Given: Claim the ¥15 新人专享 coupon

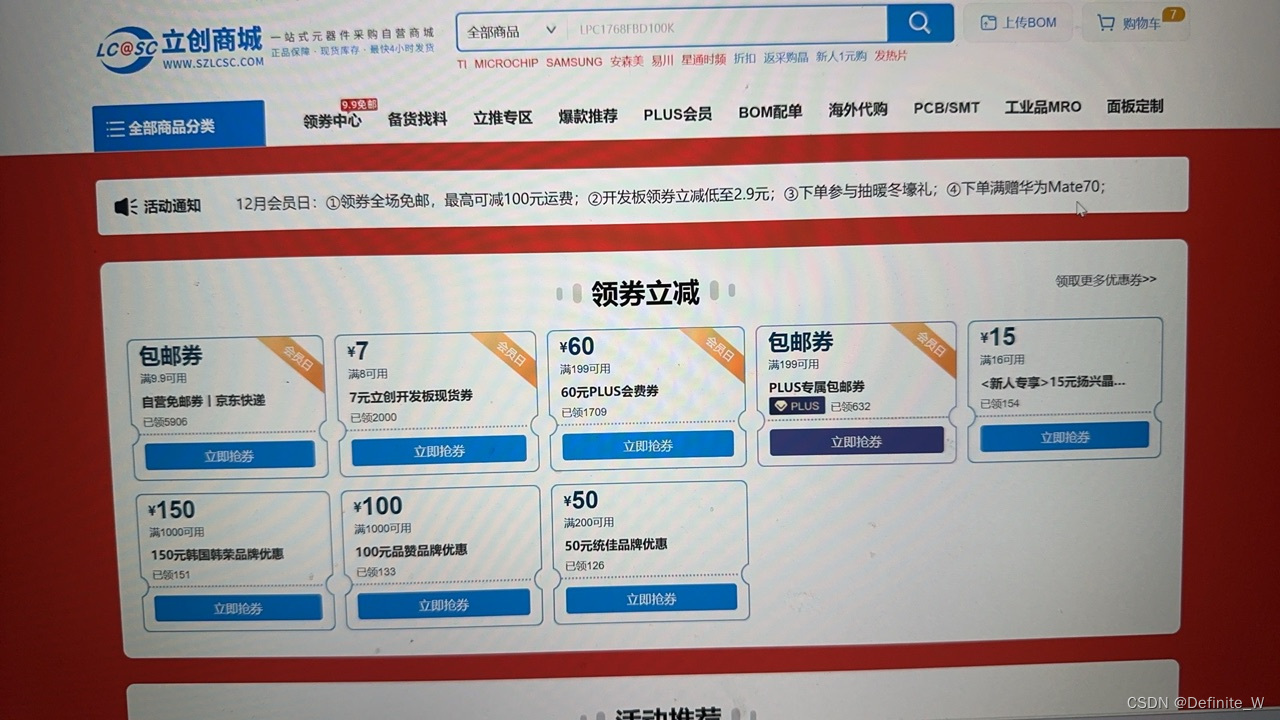Looking at the screenshot, I should tap(1065, 437).
